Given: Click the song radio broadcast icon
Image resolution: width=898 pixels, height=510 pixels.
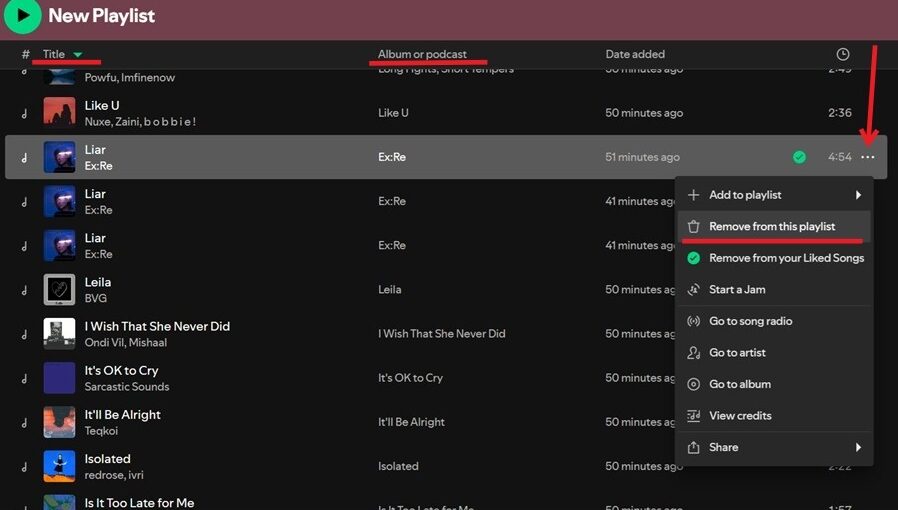Looking at the screenshot, I should (x=694, y=321).
